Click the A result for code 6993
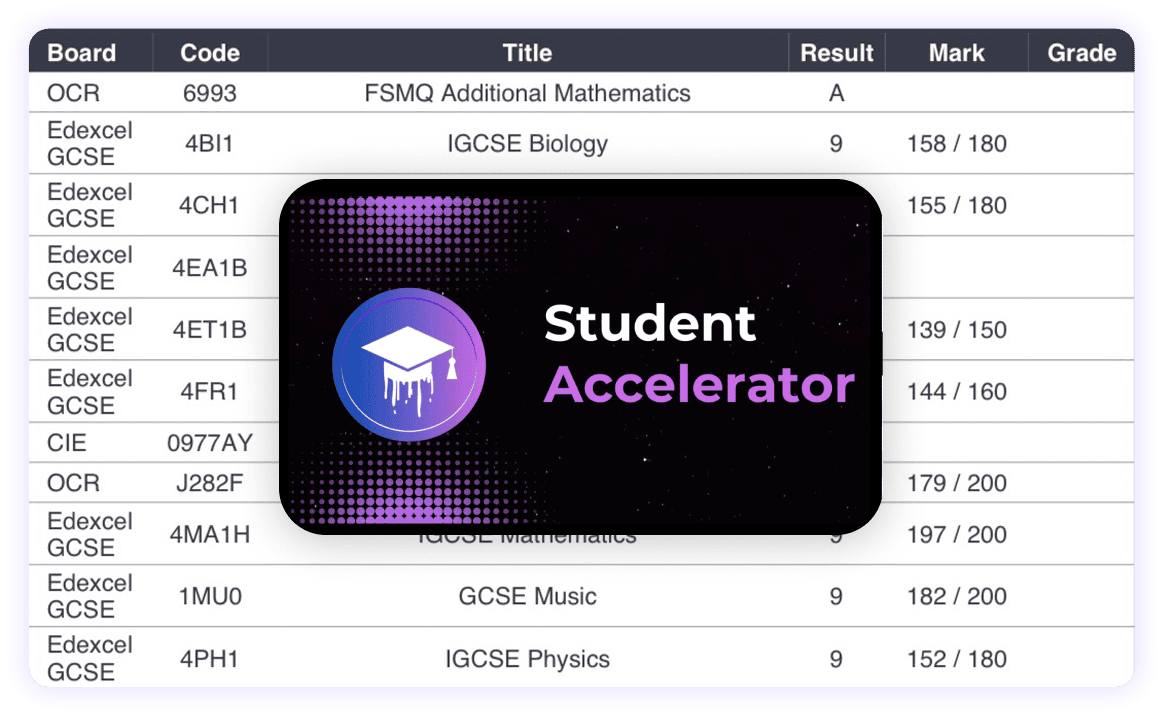 837,94
